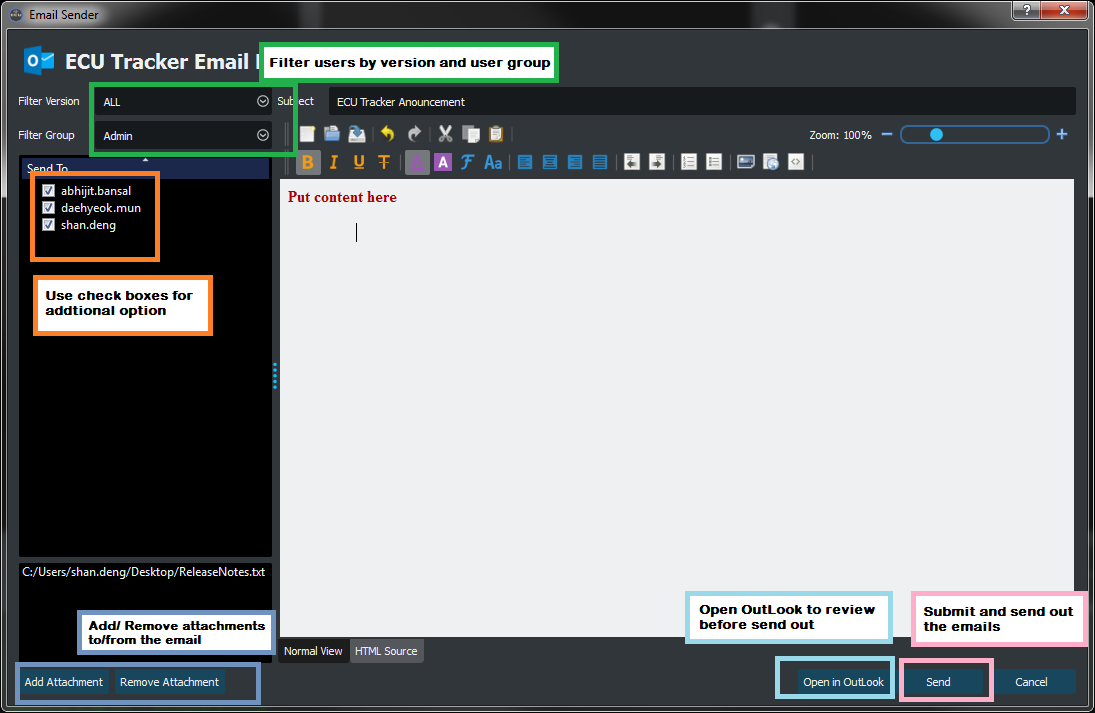Screen dimensions: 1095x713
Task: Open a file using the folder icon
Action: point(332,134)
